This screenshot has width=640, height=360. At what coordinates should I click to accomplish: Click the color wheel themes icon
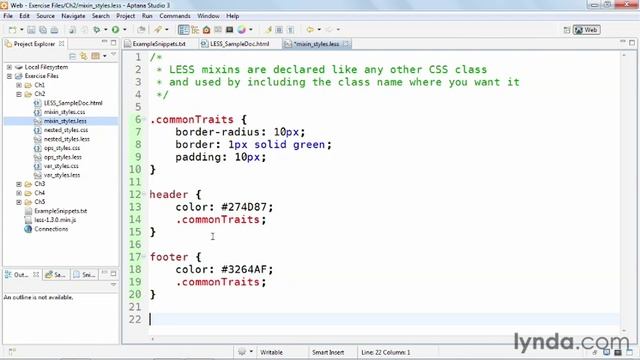(242, 30)
